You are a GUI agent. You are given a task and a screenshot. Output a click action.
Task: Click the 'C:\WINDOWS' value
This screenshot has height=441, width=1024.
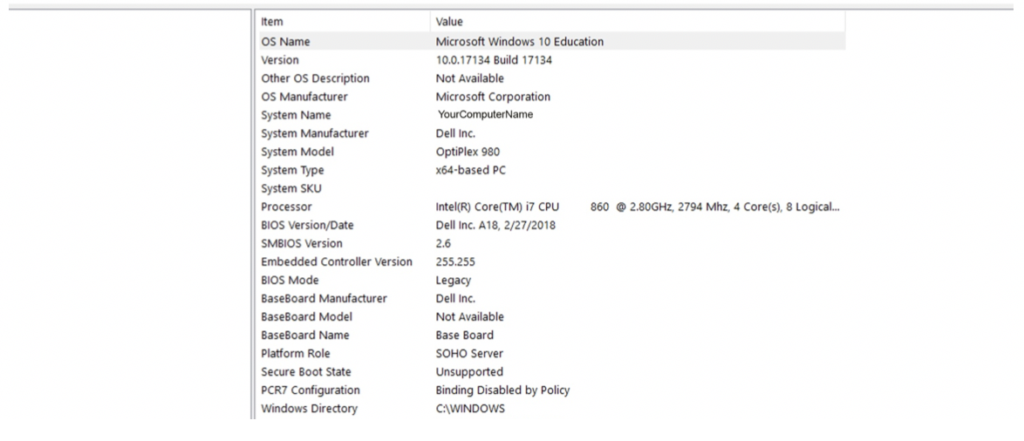(x=470, y=408)
